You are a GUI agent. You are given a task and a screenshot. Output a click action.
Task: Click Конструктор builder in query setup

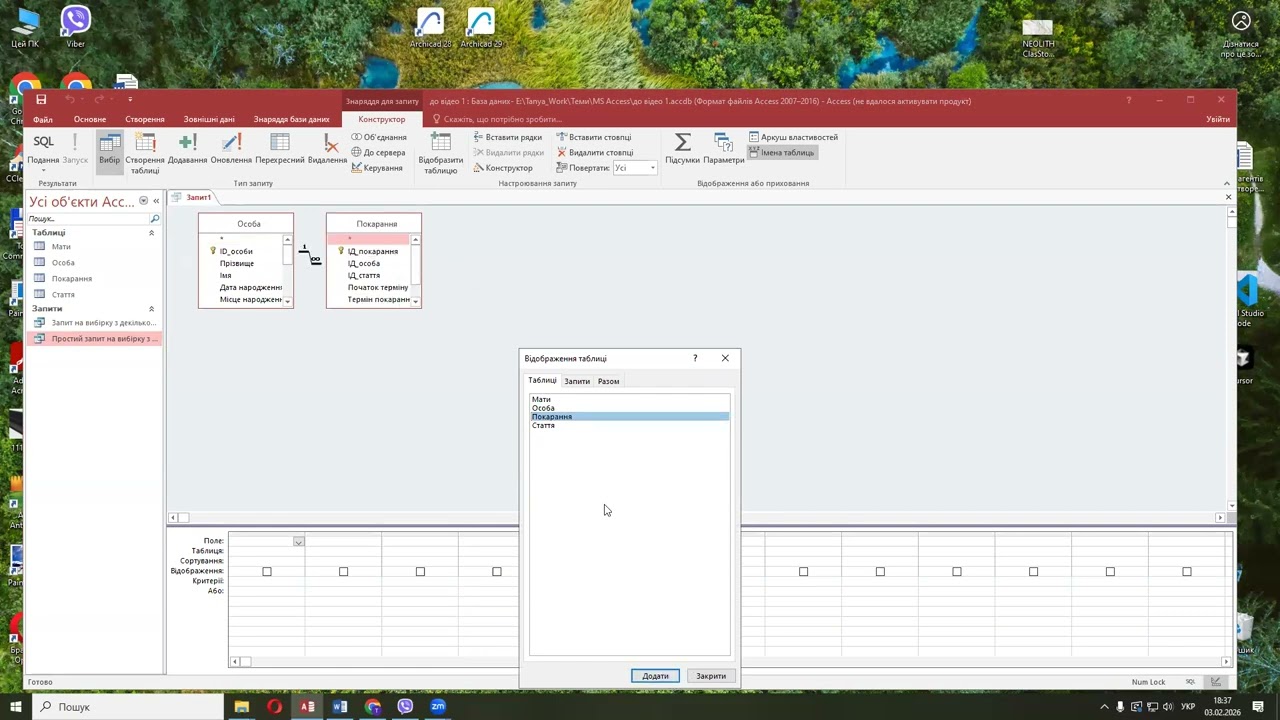click(503, 168)
